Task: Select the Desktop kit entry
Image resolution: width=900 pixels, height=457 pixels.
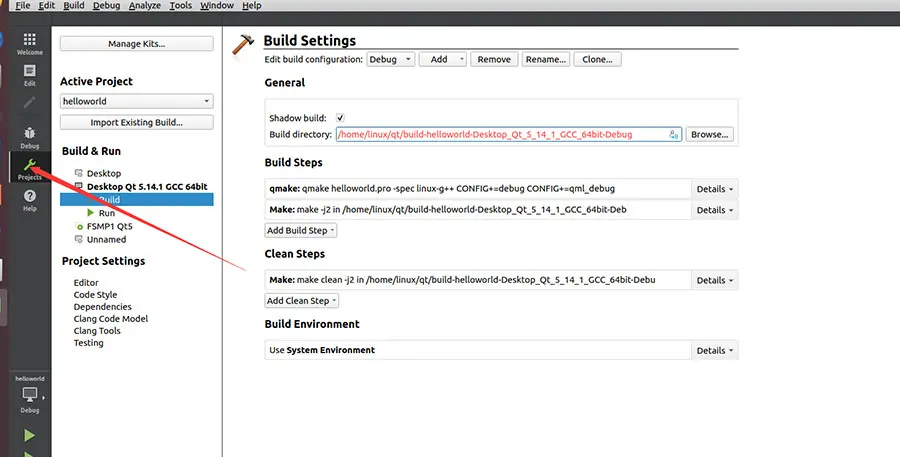Action: [x=104, y=173]
